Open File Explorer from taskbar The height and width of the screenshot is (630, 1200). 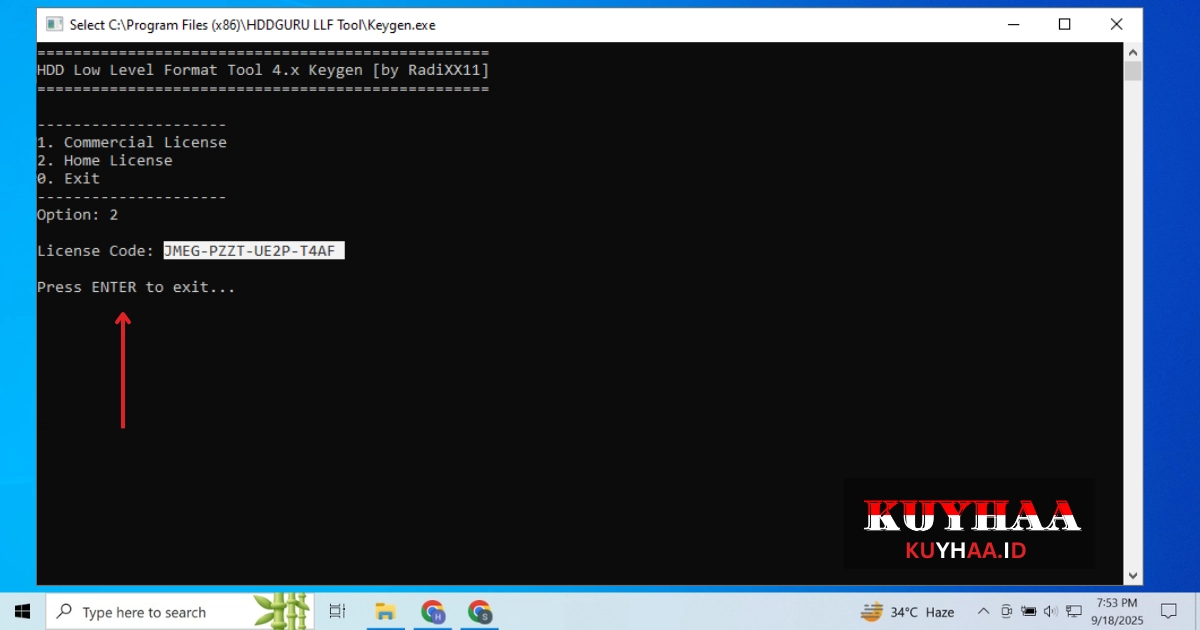tap(384, 611)
